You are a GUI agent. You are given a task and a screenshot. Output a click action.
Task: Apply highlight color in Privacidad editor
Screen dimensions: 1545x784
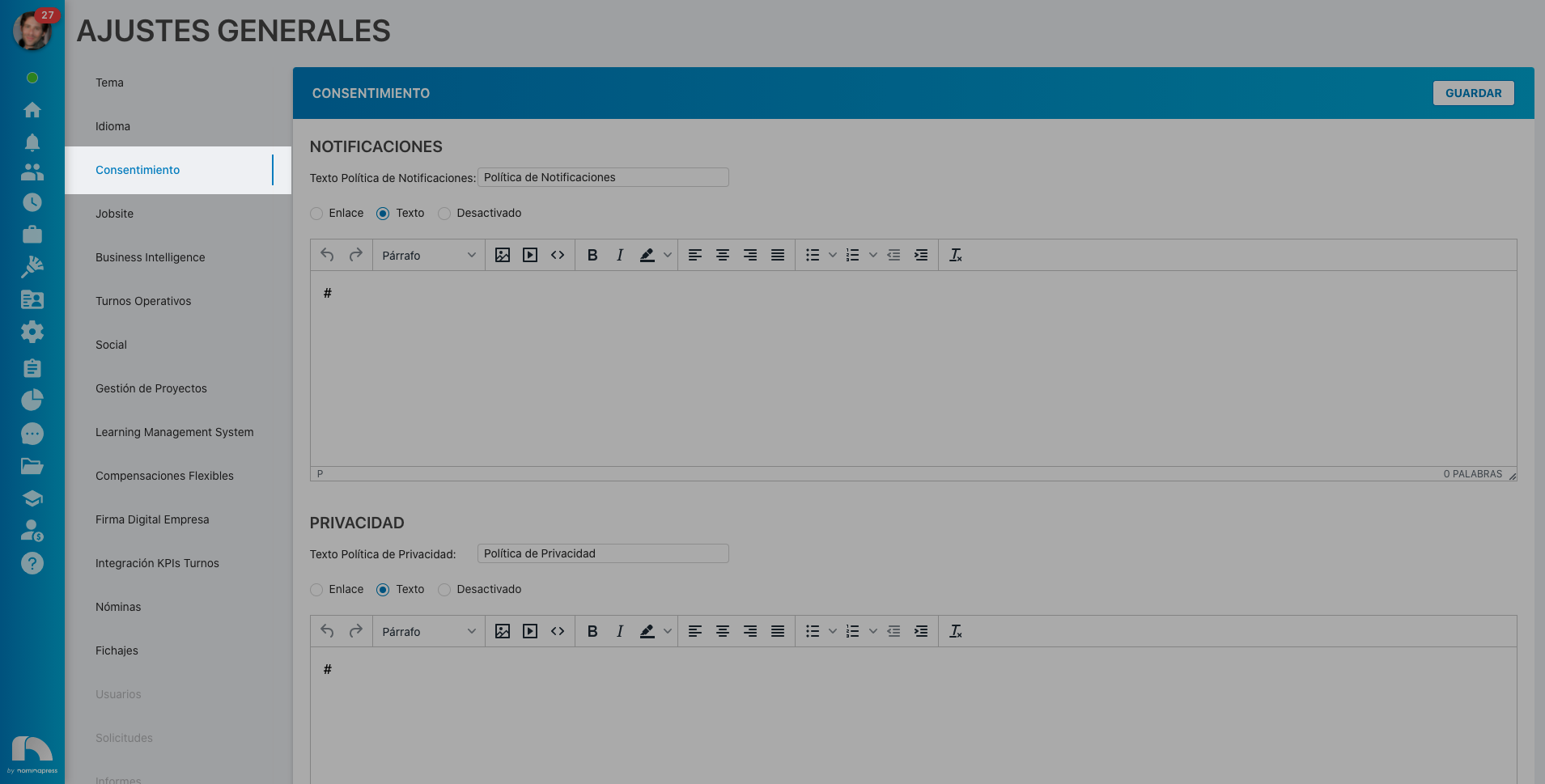coord(647,631)
